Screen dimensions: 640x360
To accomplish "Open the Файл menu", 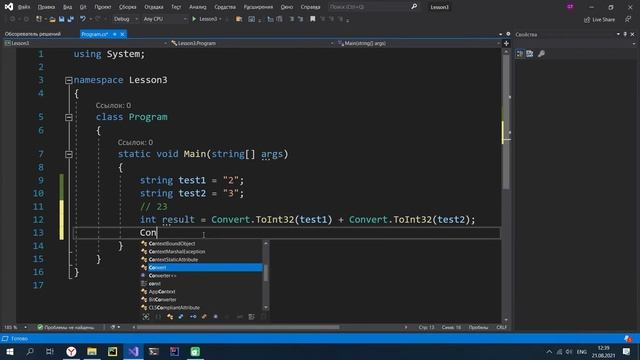I will pos(24,7).
